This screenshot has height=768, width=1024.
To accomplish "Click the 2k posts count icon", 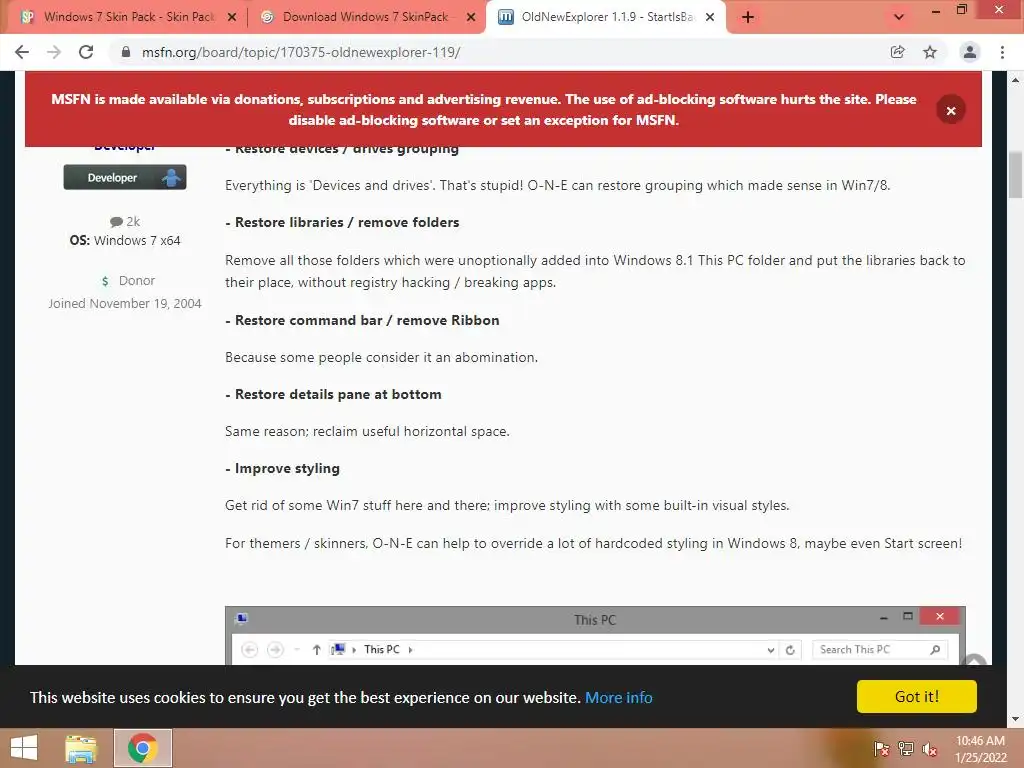I will coord(116,222).
